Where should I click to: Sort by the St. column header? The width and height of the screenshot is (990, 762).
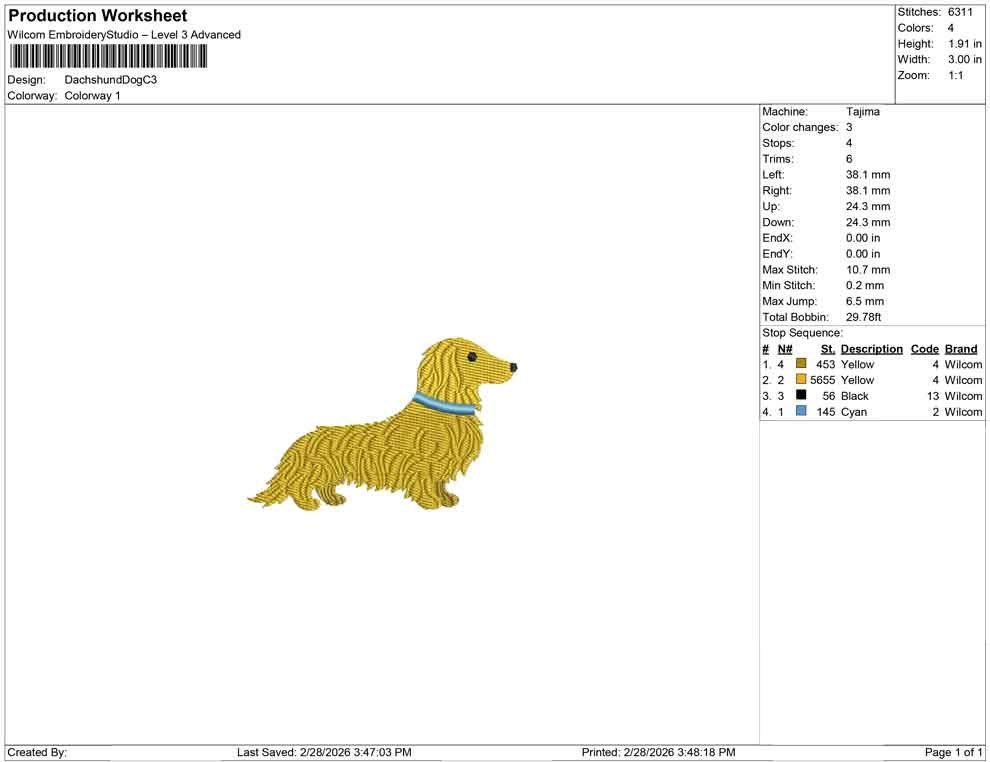[827, 348]
